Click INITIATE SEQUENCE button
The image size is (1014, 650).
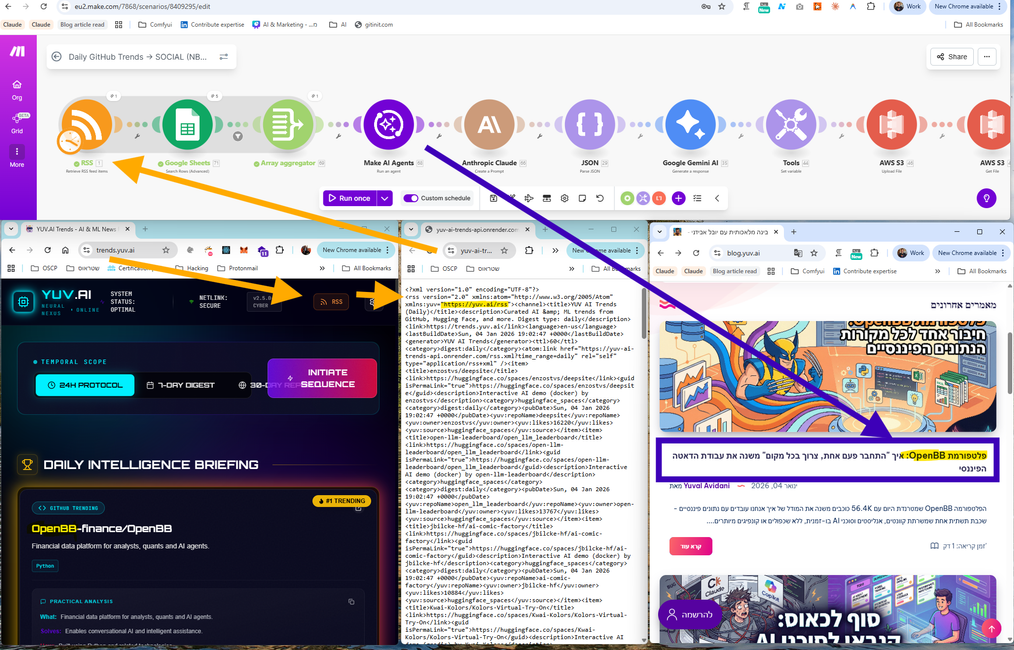(x=322, y=378)
